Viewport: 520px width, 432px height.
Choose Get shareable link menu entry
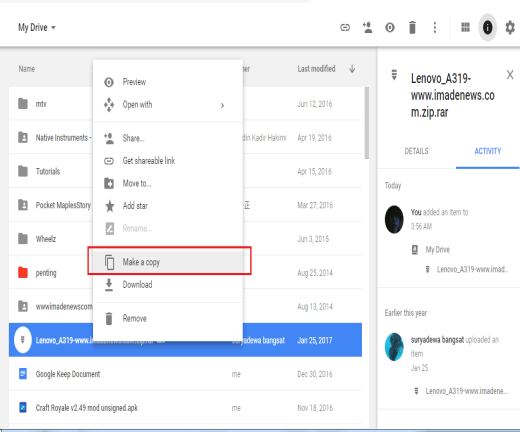point(168,161)
